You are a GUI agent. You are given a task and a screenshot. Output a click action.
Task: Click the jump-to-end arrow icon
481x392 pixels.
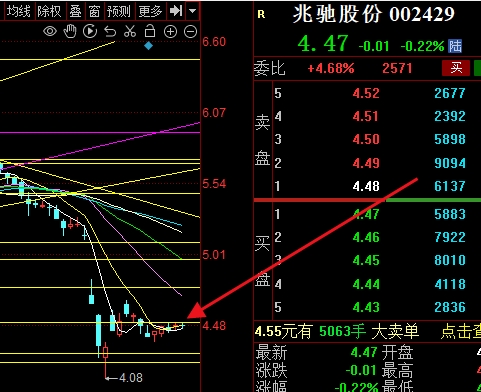click(x=176, y=11)
